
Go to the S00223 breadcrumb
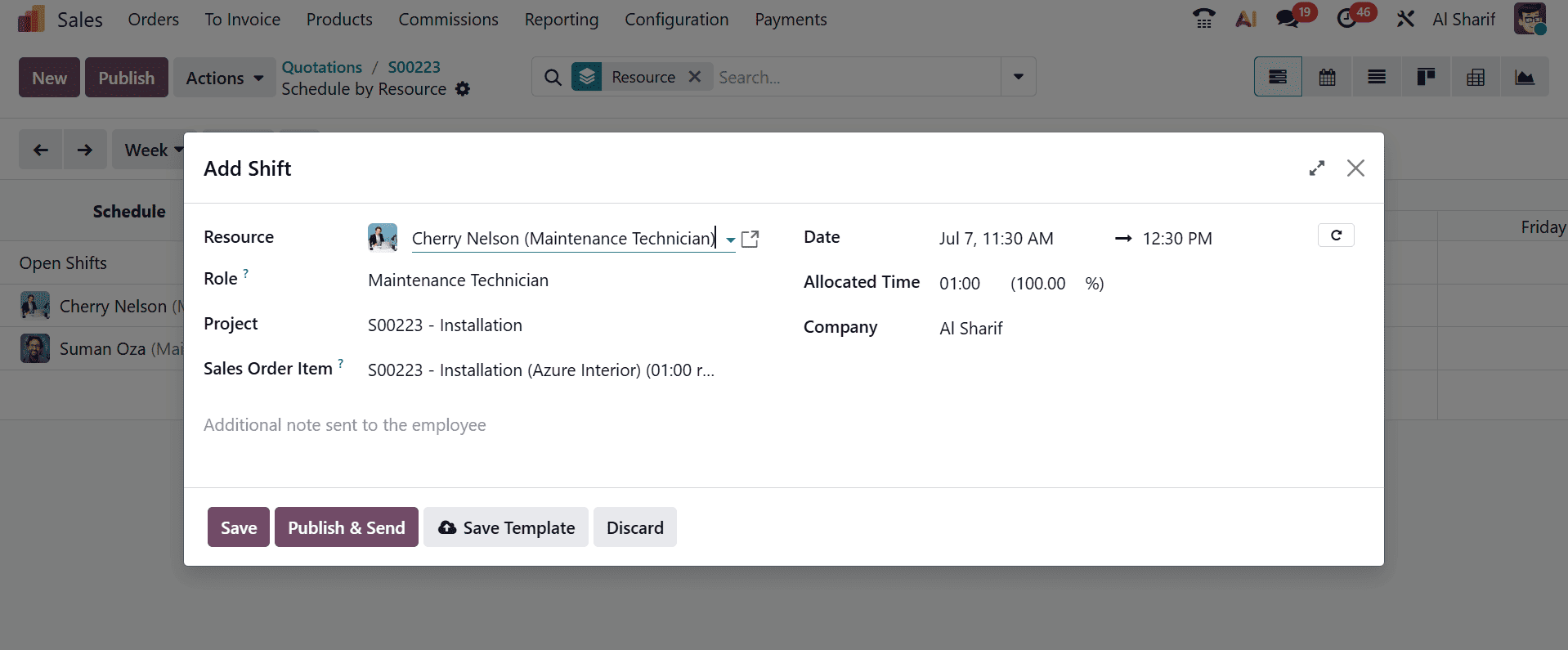[414, 67]
